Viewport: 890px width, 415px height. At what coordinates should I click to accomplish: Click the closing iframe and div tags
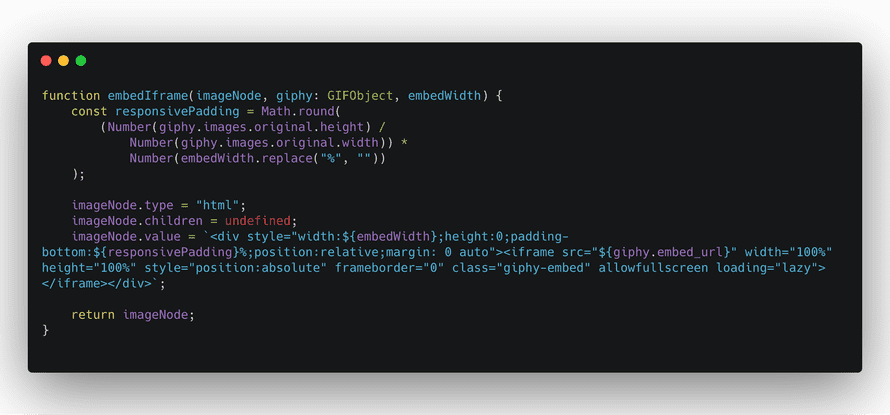(98, 283)
